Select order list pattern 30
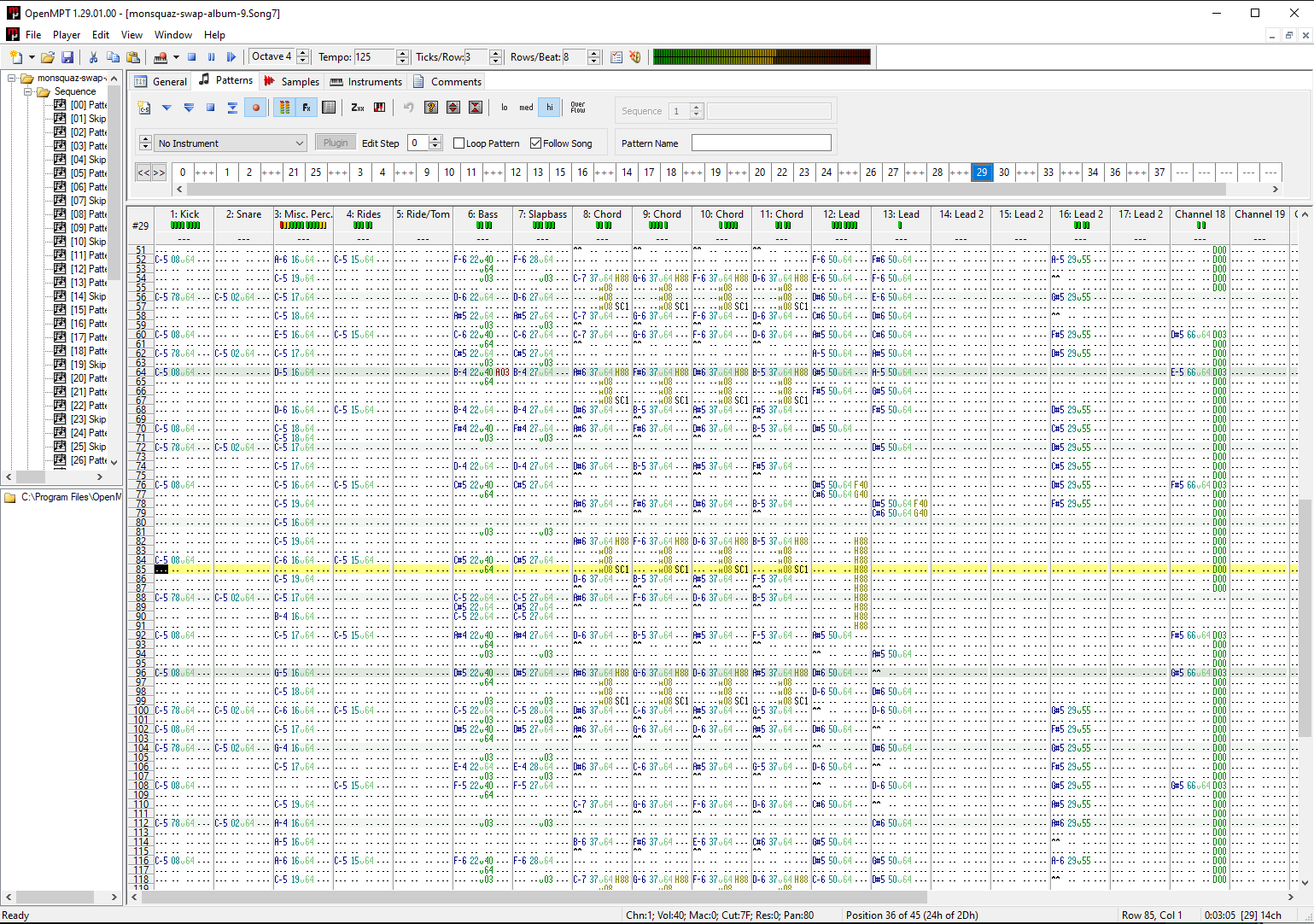The image size is (1314, 924). point(1004,173)
